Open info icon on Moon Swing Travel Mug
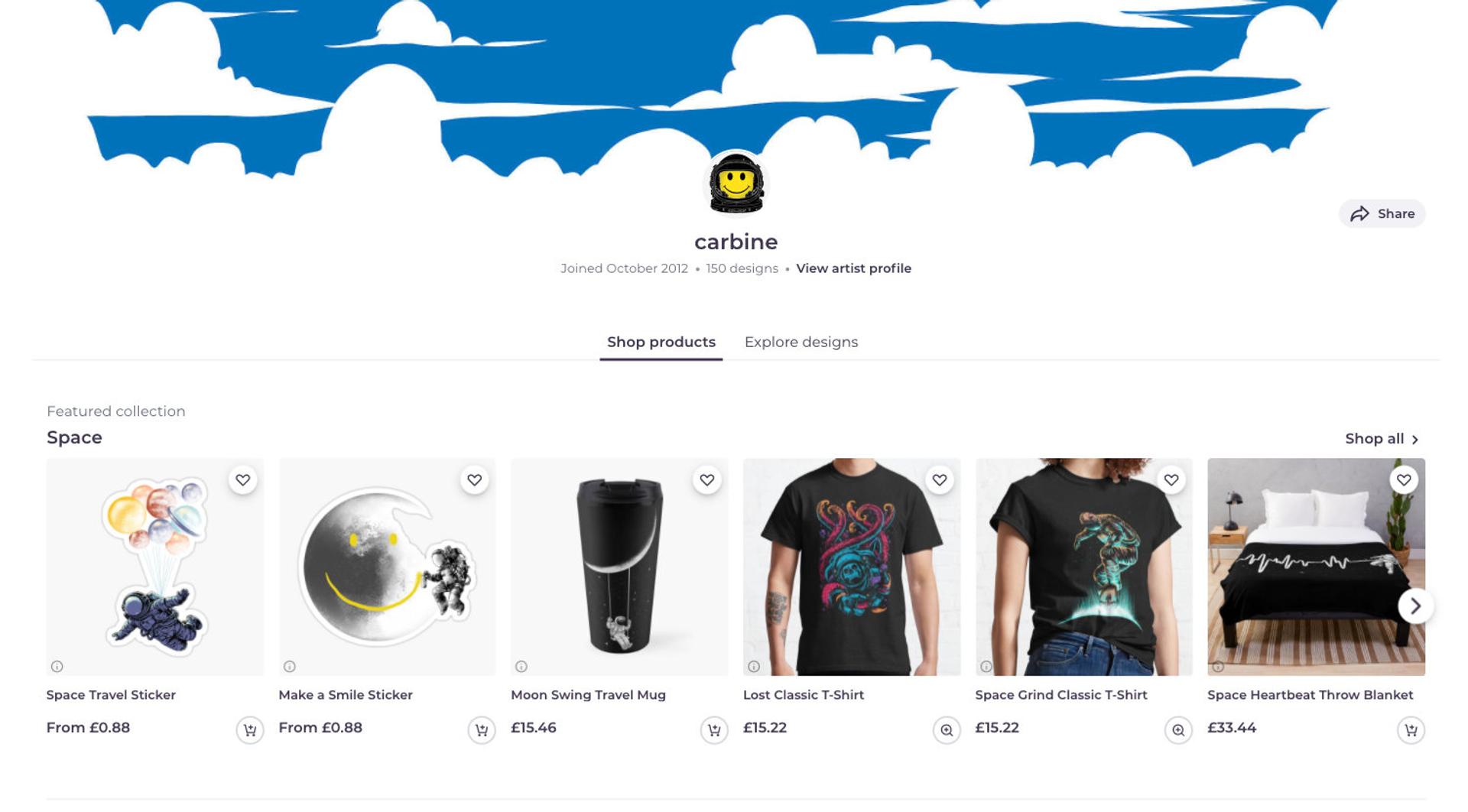The image size is (1468, 812). point(521,667)
